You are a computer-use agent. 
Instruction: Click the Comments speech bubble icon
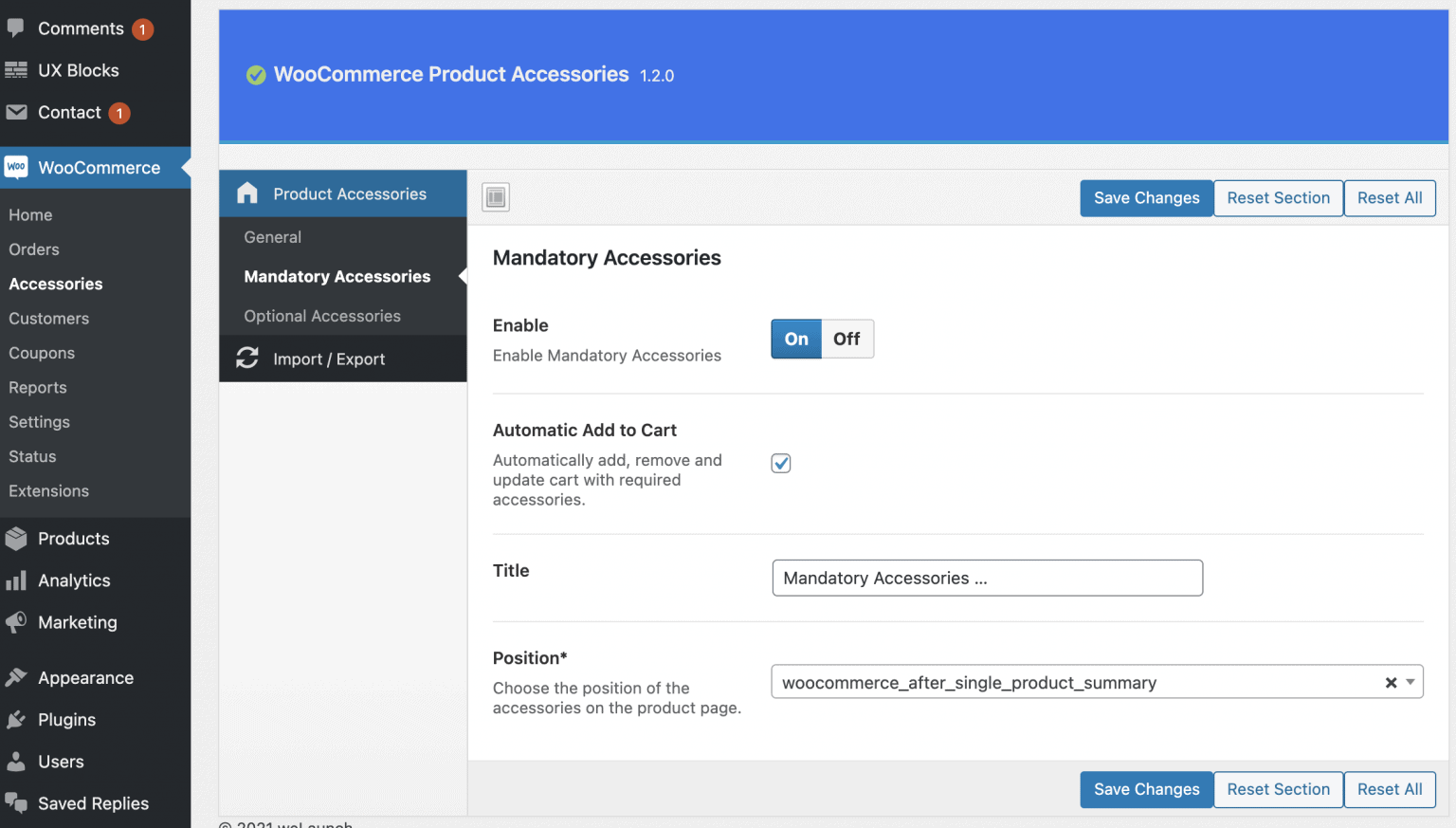click(16, 28)
